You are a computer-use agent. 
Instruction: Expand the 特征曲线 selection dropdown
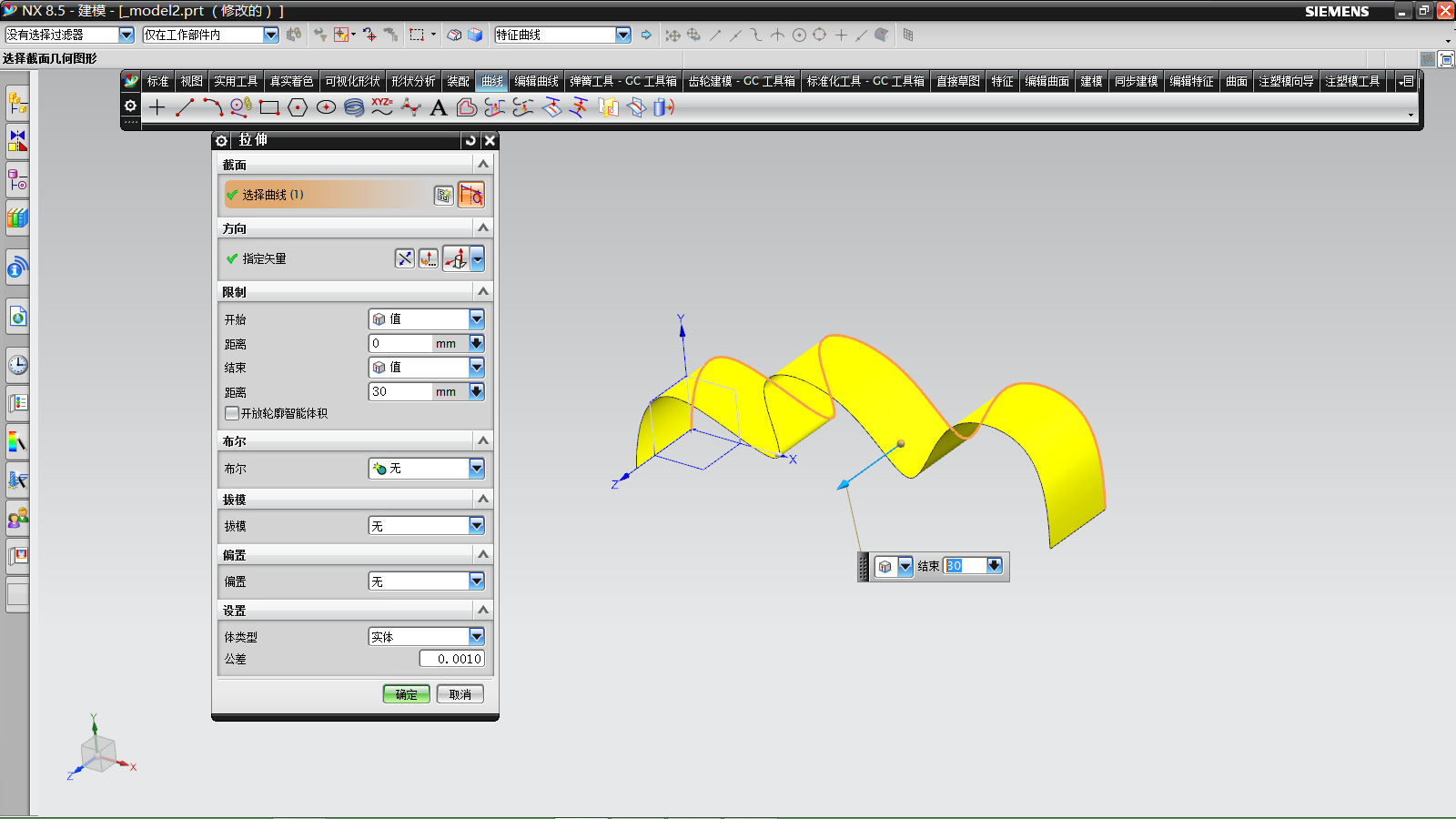click(623, 35)
